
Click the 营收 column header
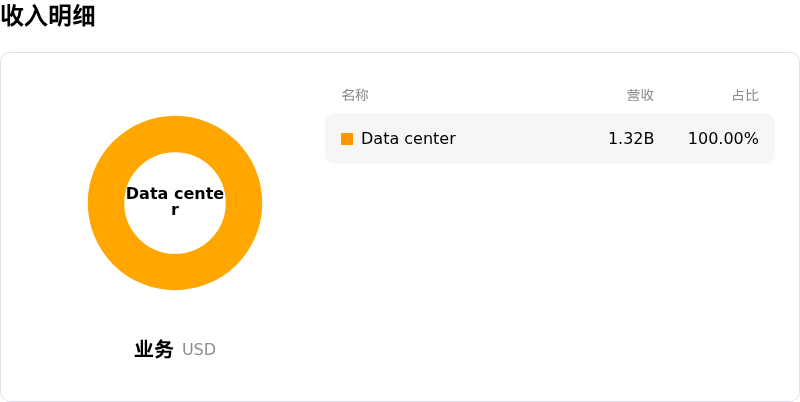tap(640, 95)
